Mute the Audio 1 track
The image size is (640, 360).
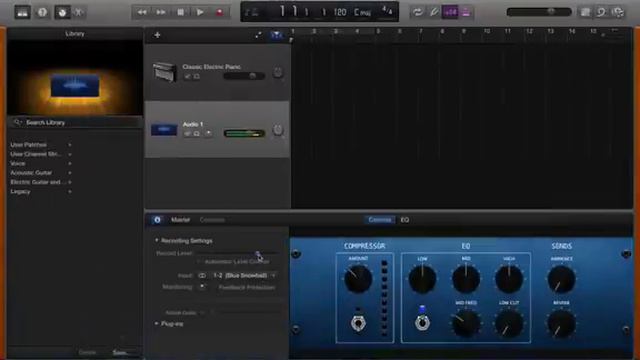coord(187,133)
